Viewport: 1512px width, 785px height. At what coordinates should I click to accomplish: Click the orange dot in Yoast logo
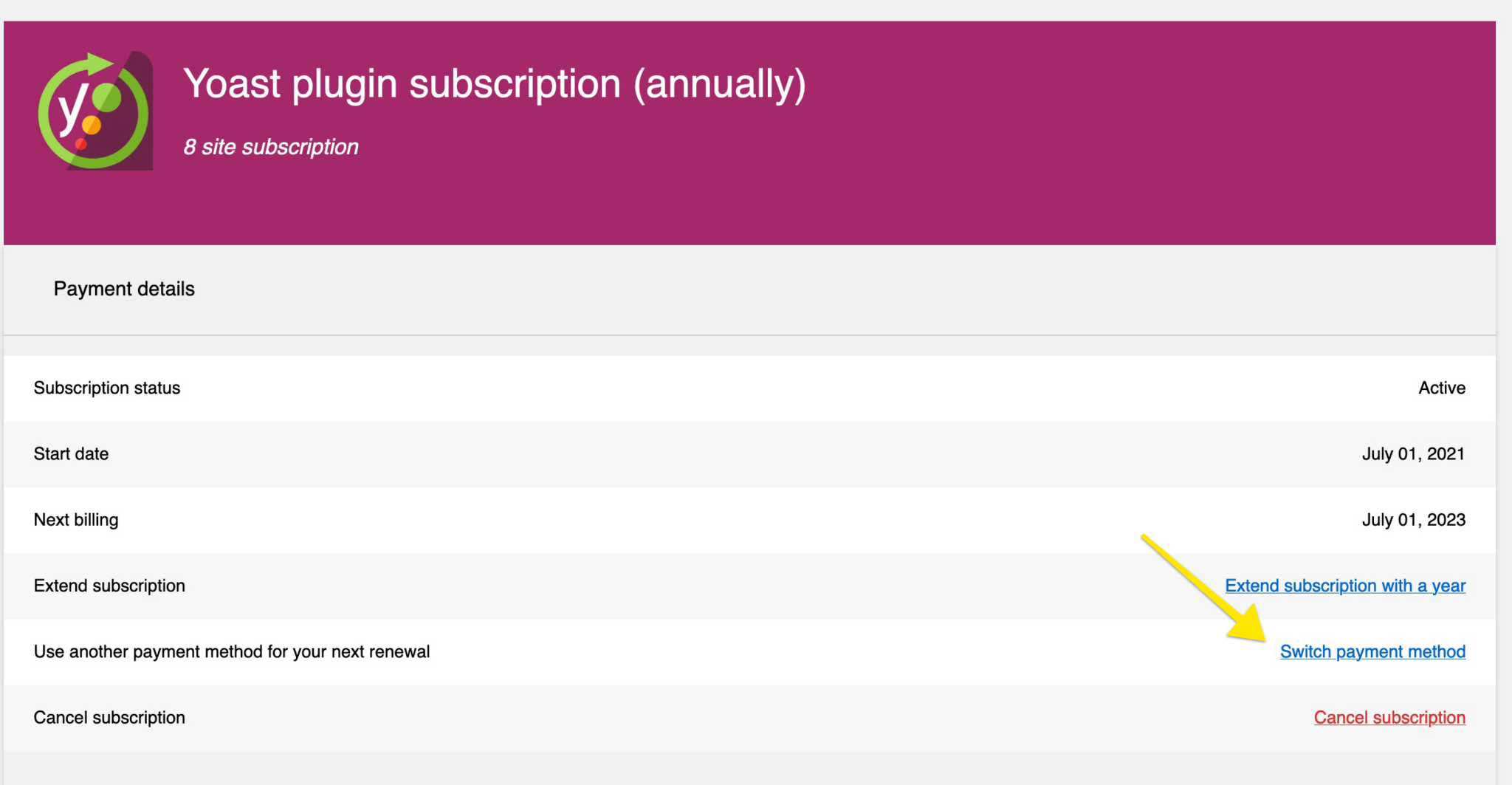pyautogui.click(x=92, y=126)
